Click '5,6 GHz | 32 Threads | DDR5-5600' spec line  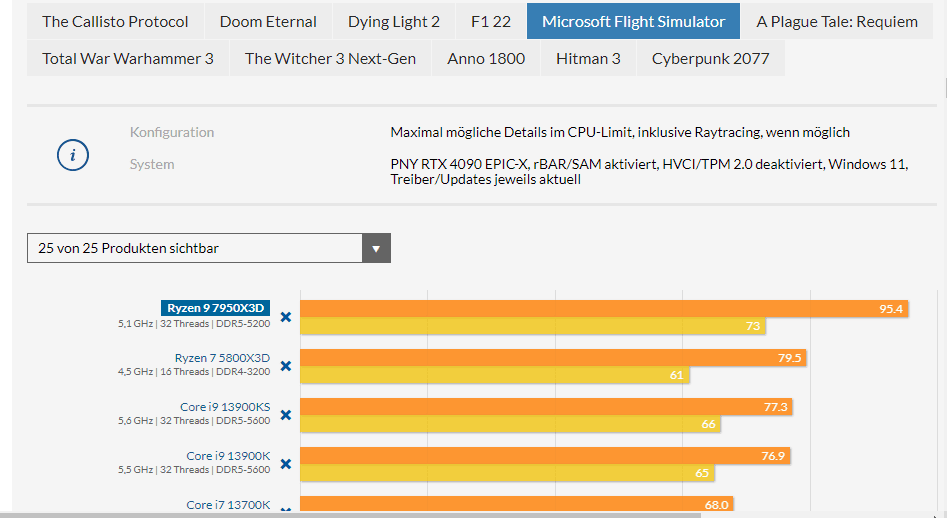point(194,421)
